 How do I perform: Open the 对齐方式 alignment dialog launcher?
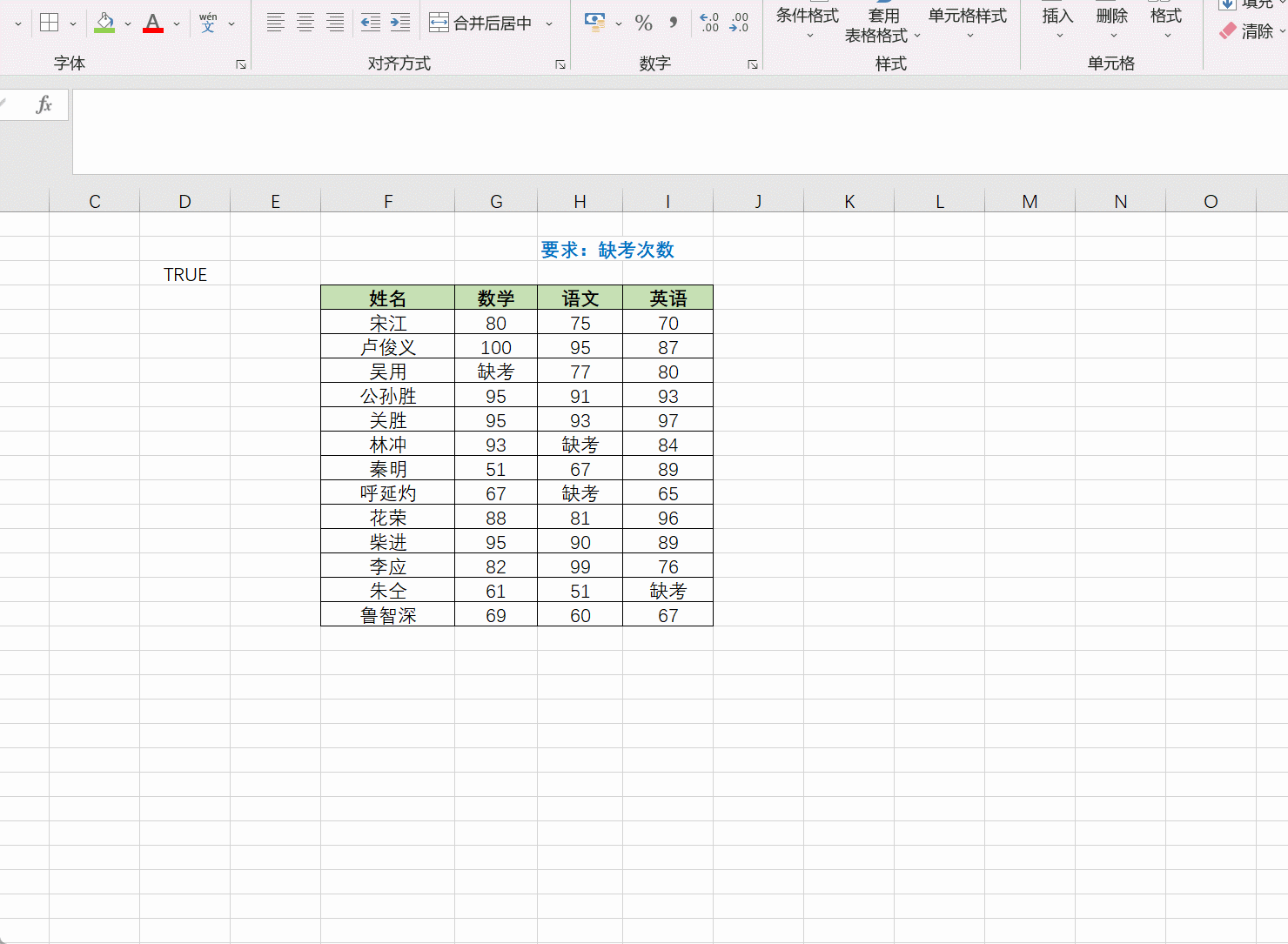[560, 64]
